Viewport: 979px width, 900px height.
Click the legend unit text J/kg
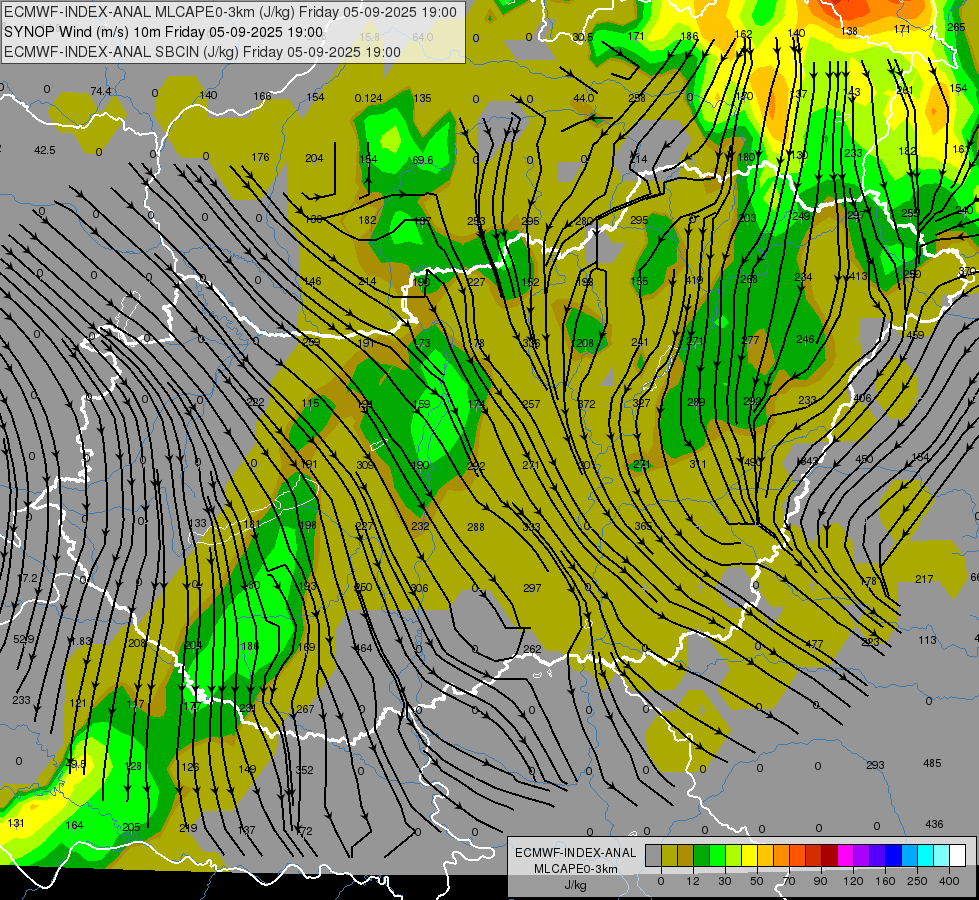click(576, 885)
